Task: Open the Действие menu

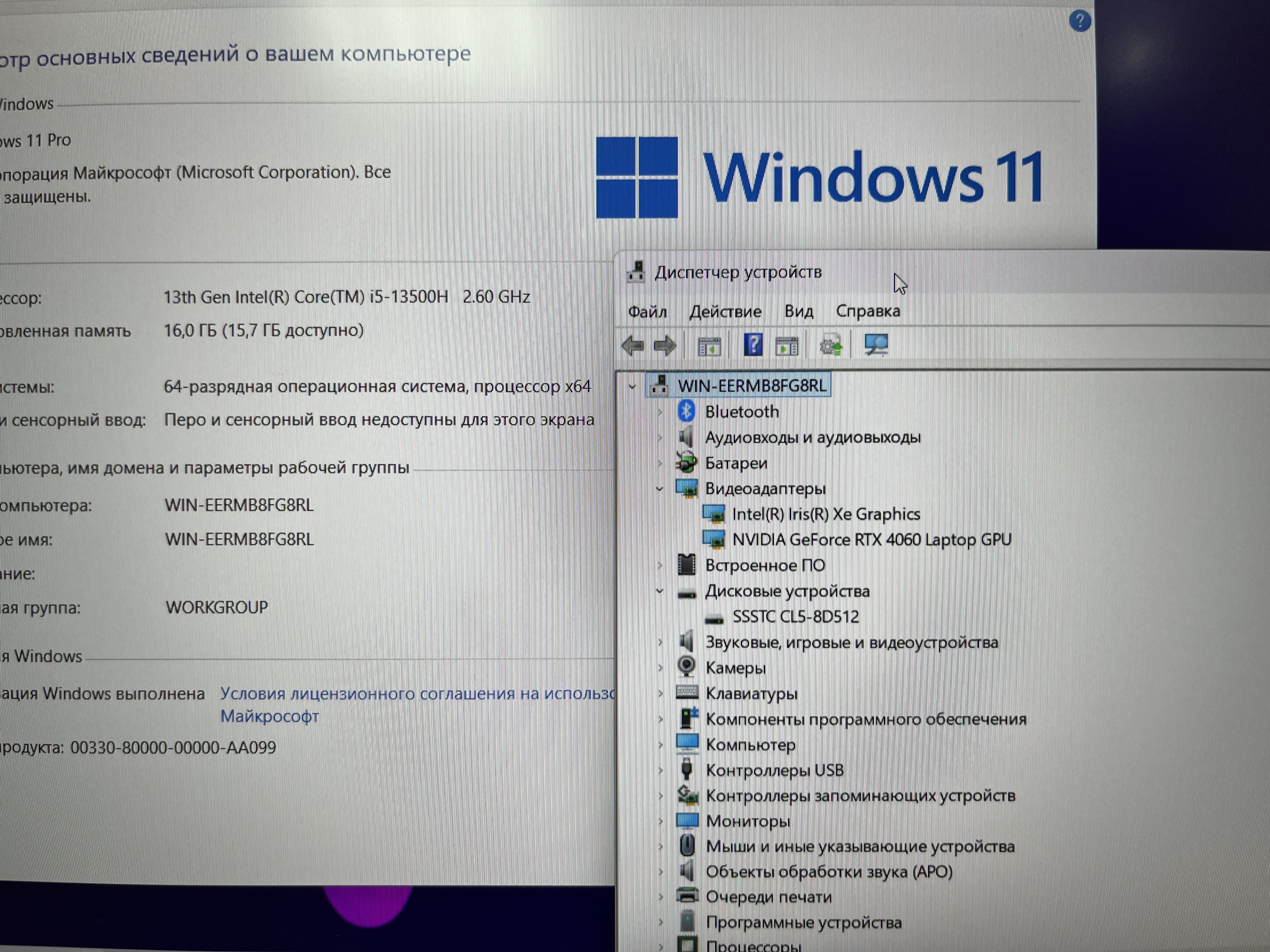Action: pos(725,312)
